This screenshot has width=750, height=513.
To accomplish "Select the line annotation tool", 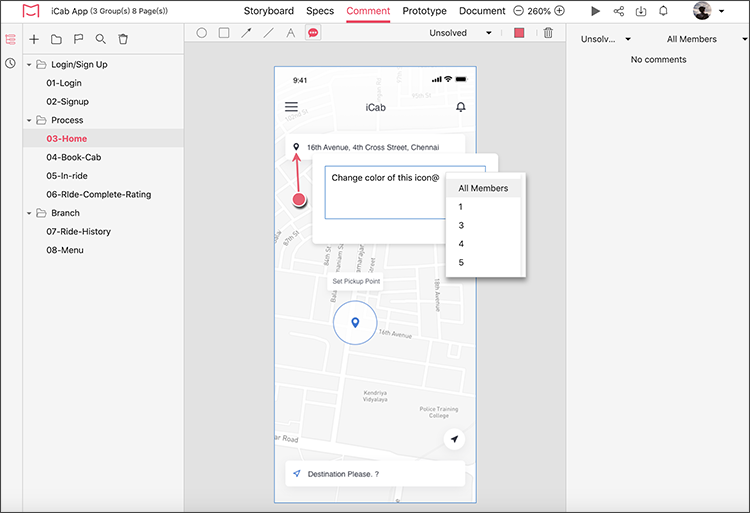I will click(x=269, y=33).
